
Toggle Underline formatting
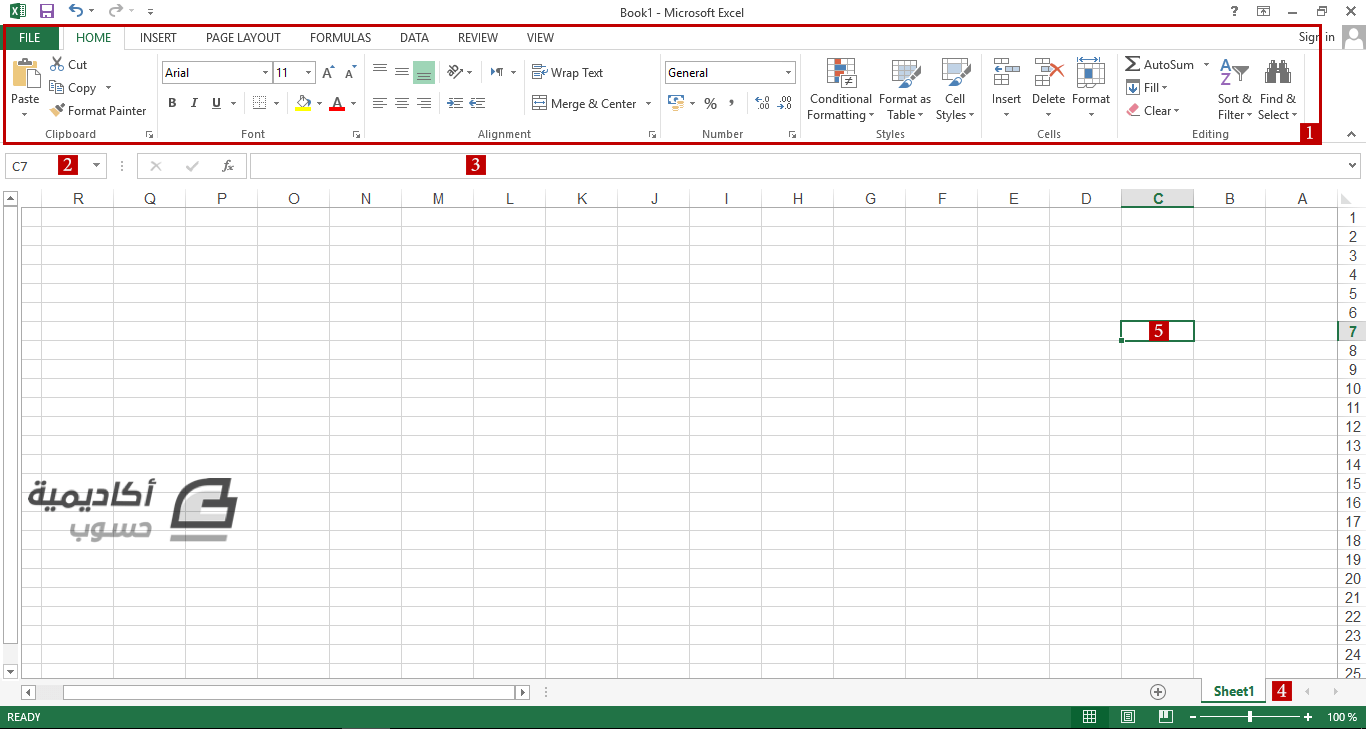tap(214, 103)
